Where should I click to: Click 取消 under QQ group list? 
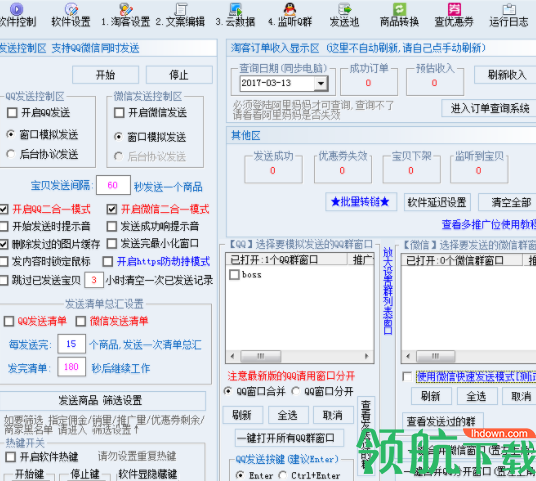(333, 415)
